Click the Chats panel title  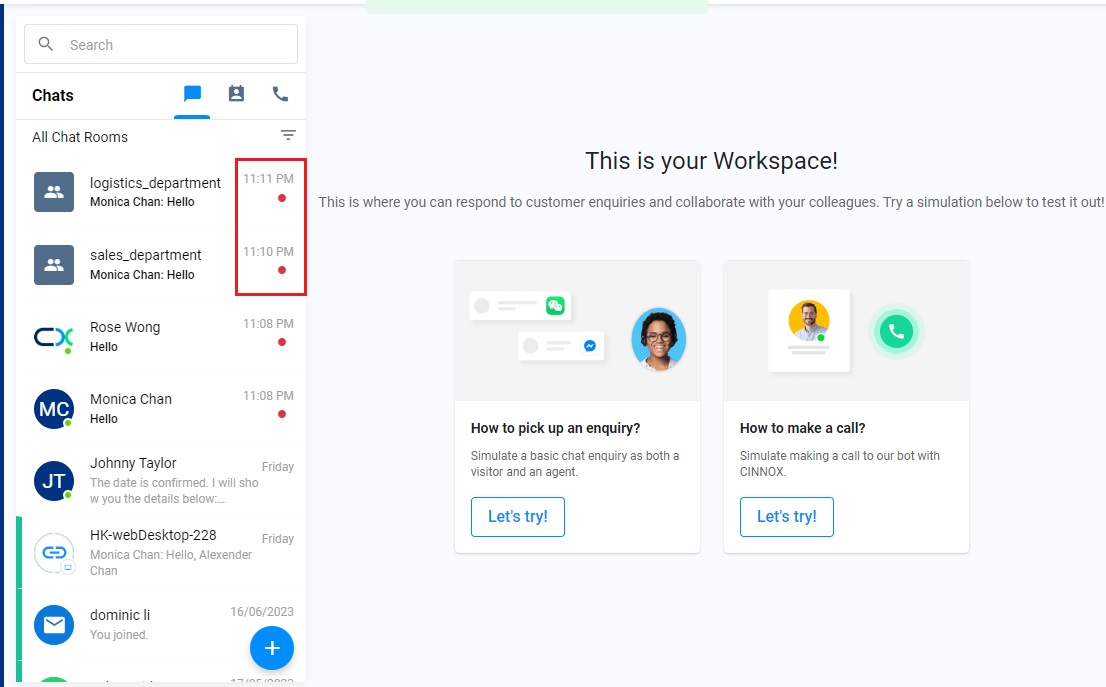53,95
